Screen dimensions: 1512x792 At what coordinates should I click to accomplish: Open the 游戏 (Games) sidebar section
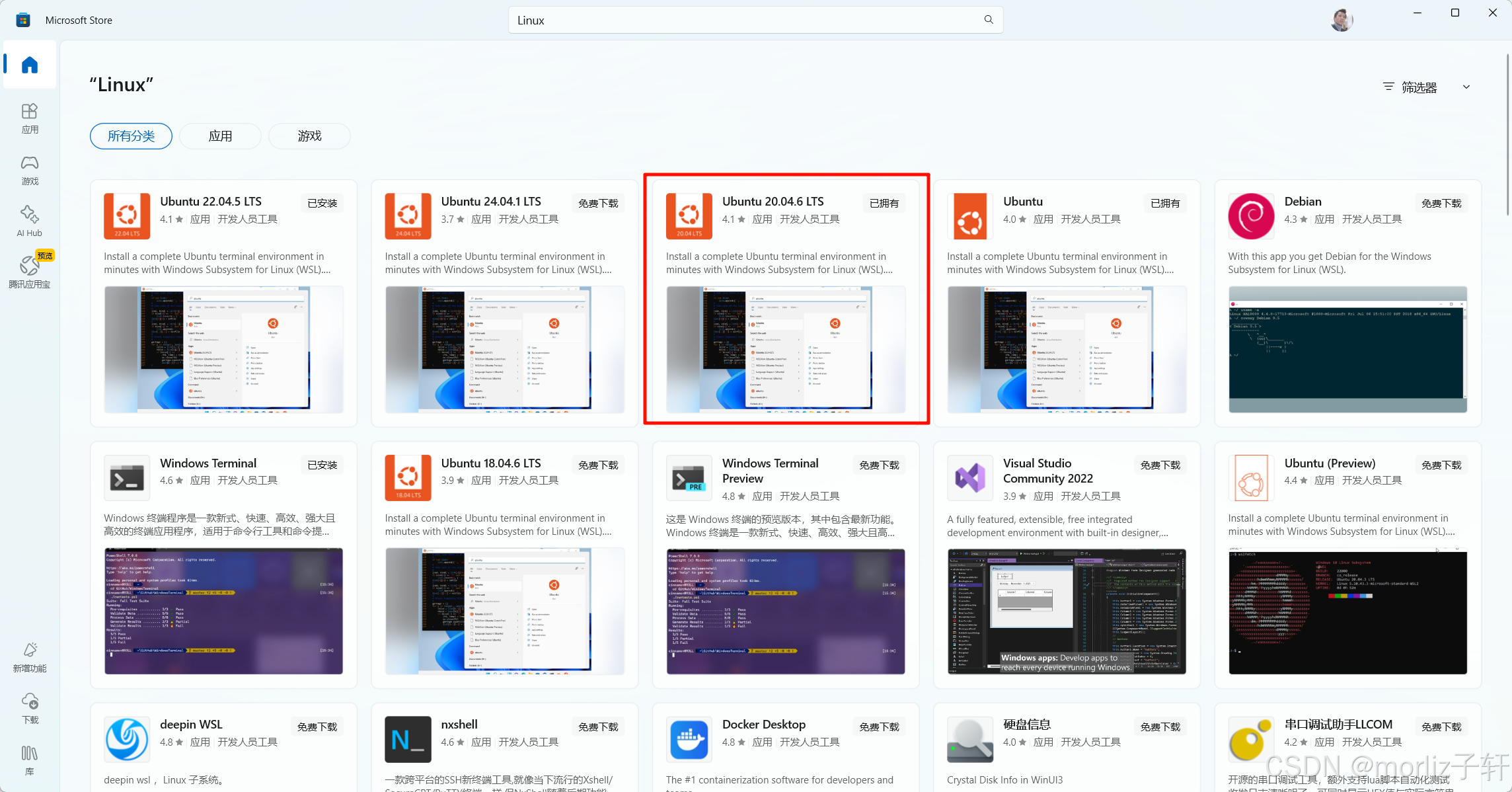pos(30,170)
